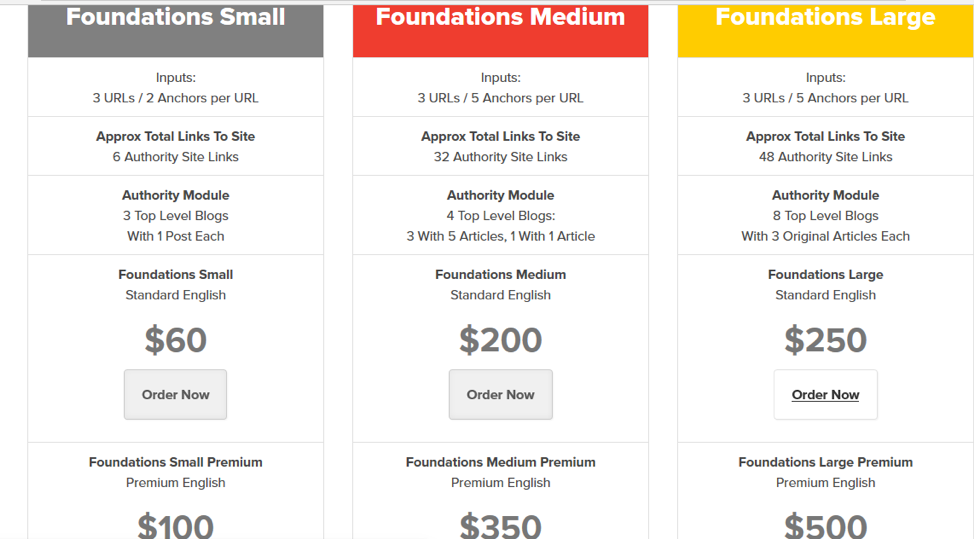The width and height of the screenshot is (974, 539).
Task: Click the $100 Foundations Small Premium price
Action: click(176, 525)
